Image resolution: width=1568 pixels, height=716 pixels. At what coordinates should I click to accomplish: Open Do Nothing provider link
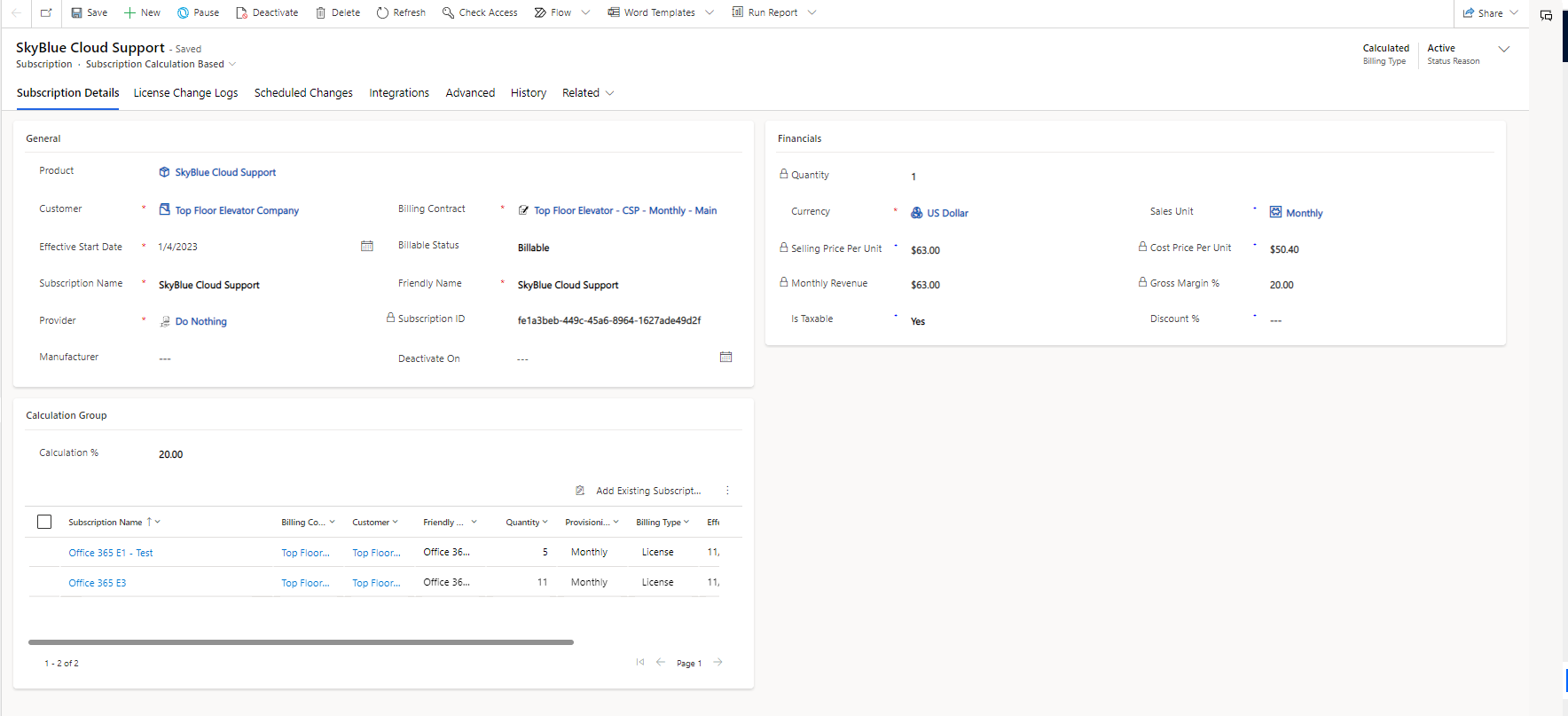point(200,321)
